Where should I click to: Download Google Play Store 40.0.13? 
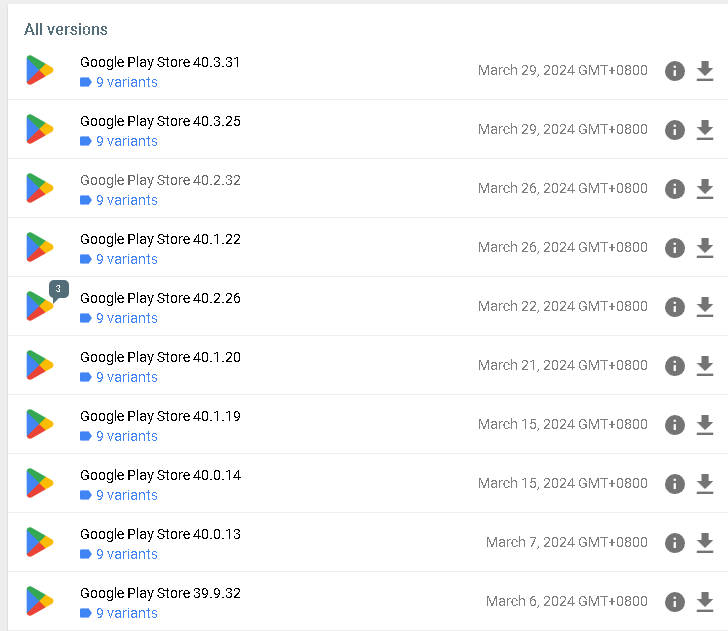[704, 543]
